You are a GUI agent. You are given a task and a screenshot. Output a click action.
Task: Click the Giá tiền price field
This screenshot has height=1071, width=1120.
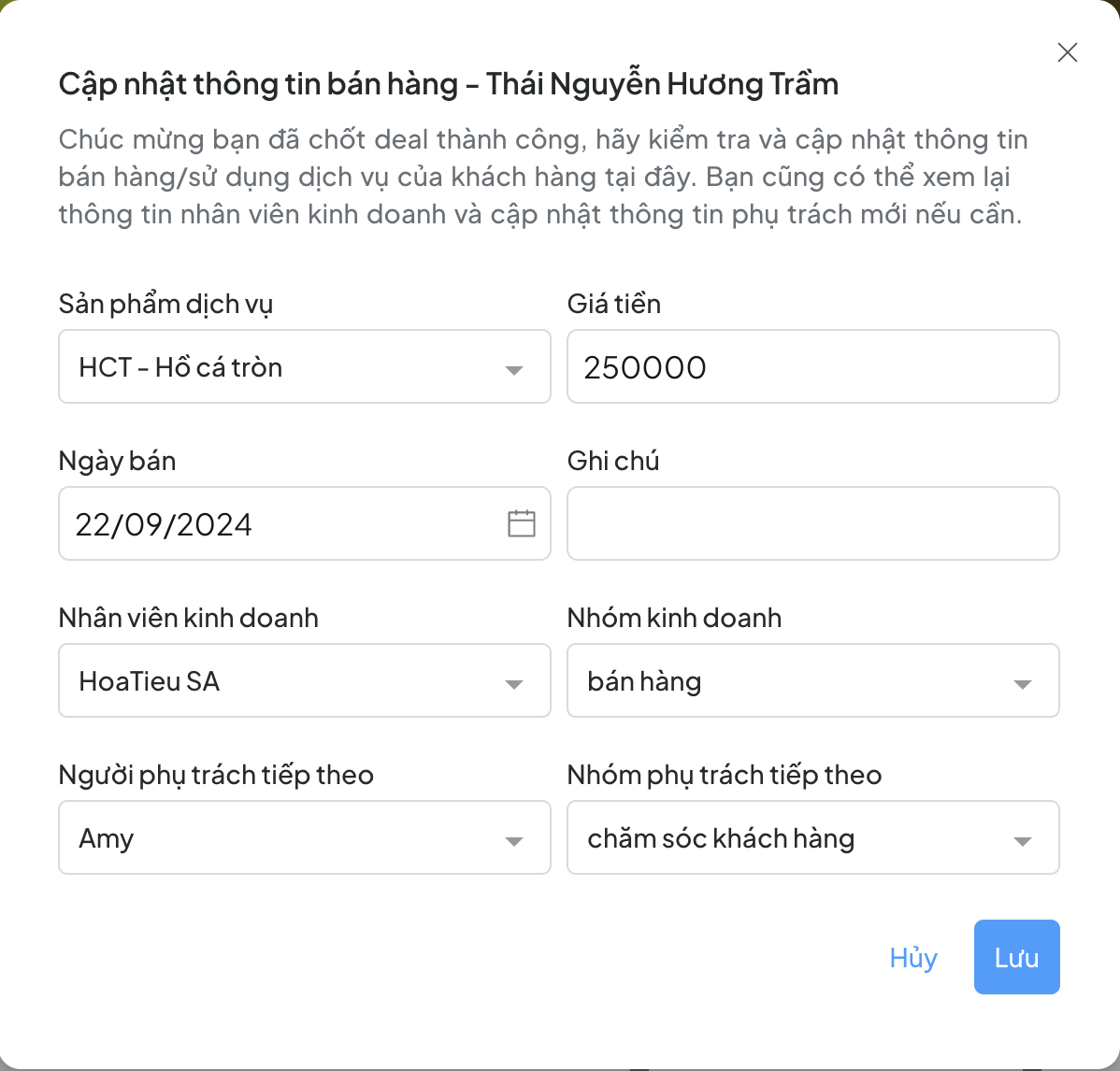tap(812, 366)
